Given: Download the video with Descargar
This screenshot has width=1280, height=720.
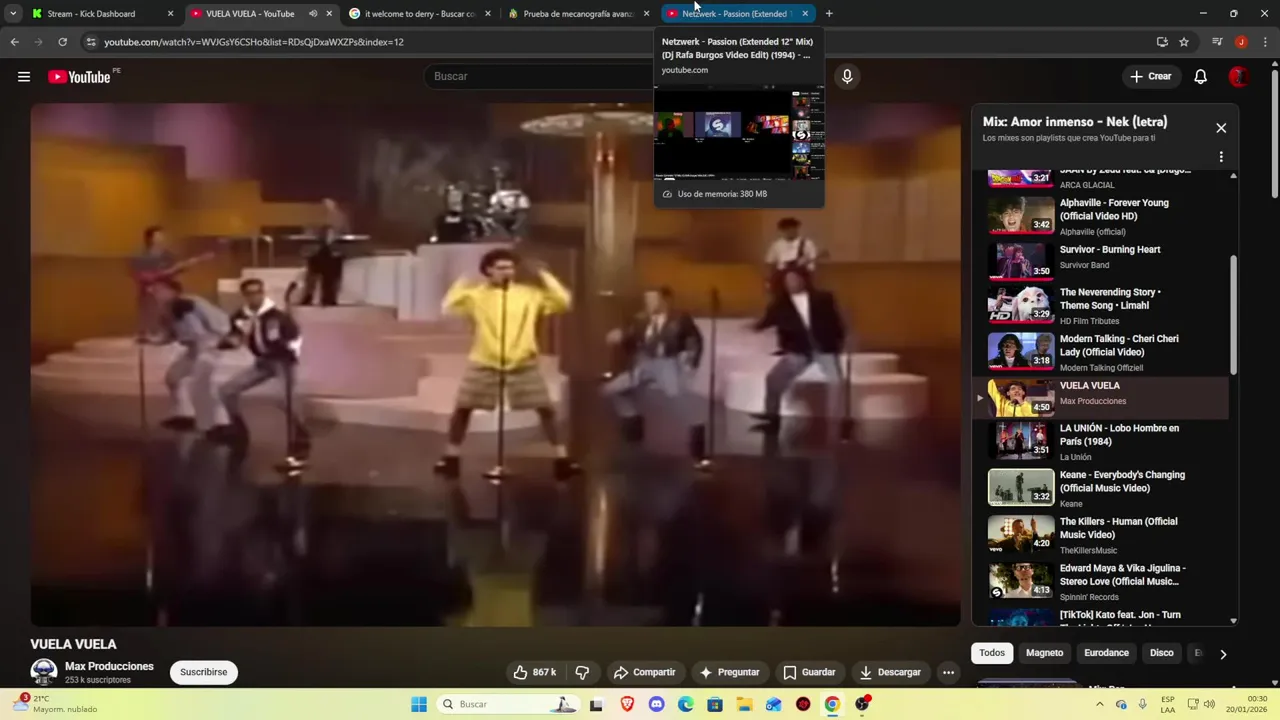Looking at the screenshot, I should pos(890,672).
